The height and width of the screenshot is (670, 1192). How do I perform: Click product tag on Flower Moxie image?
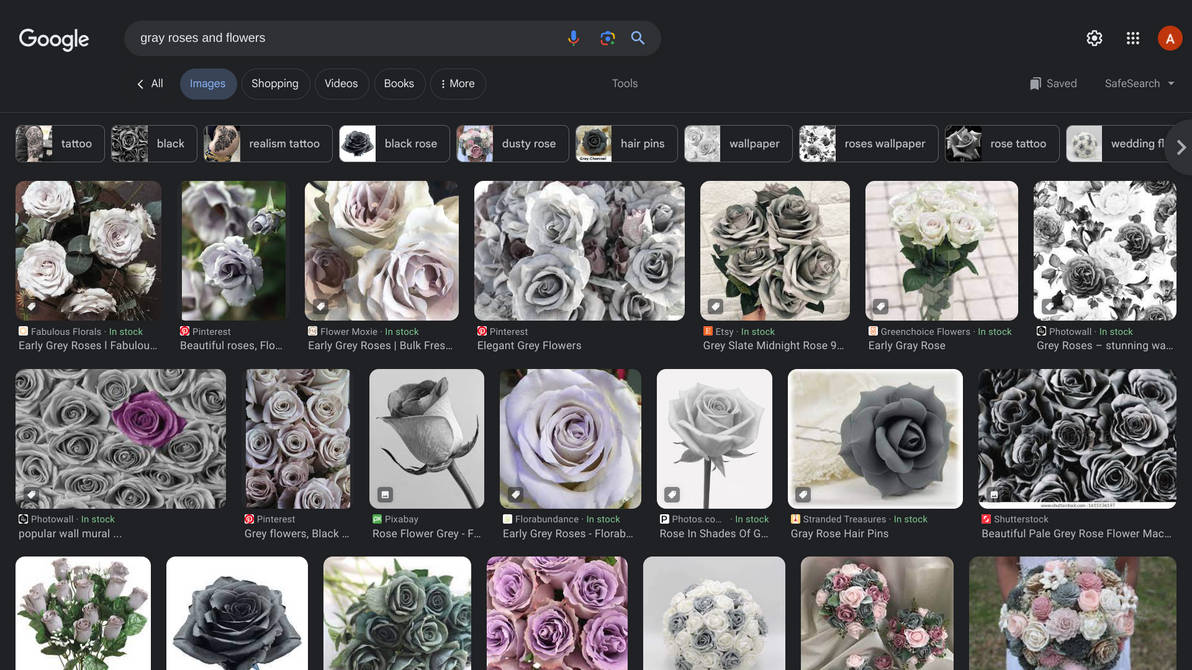pos(320,306)
